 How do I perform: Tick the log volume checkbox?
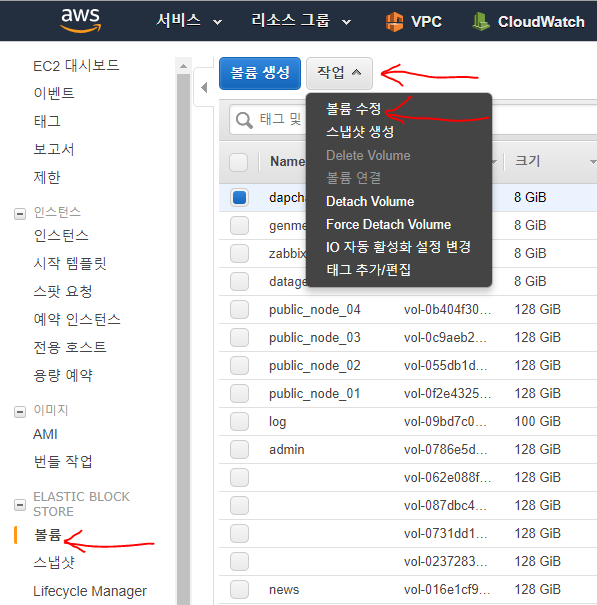pos(239,421)
